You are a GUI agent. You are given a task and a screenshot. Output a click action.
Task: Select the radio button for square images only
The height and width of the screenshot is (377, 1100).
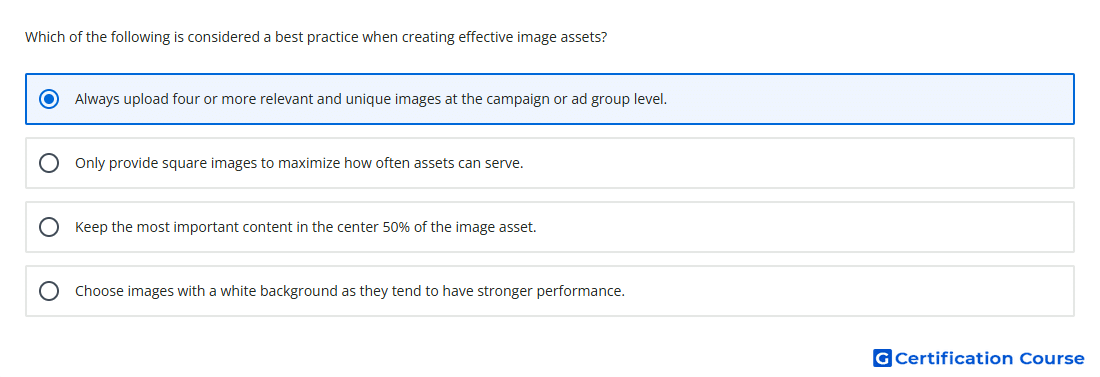click(x=49, y=163)
